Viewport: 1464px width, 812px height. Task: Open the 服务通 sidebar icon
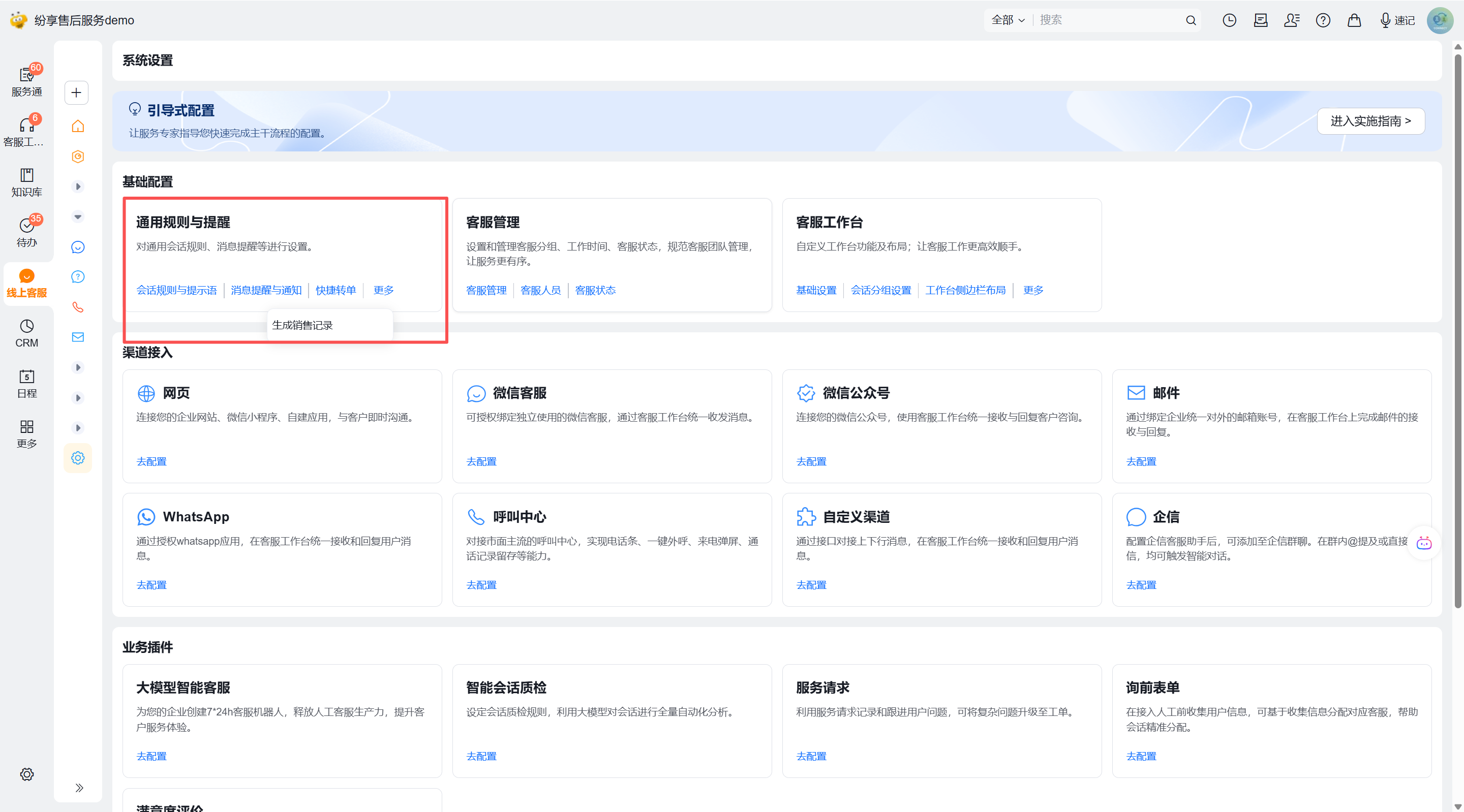(26, 81)
